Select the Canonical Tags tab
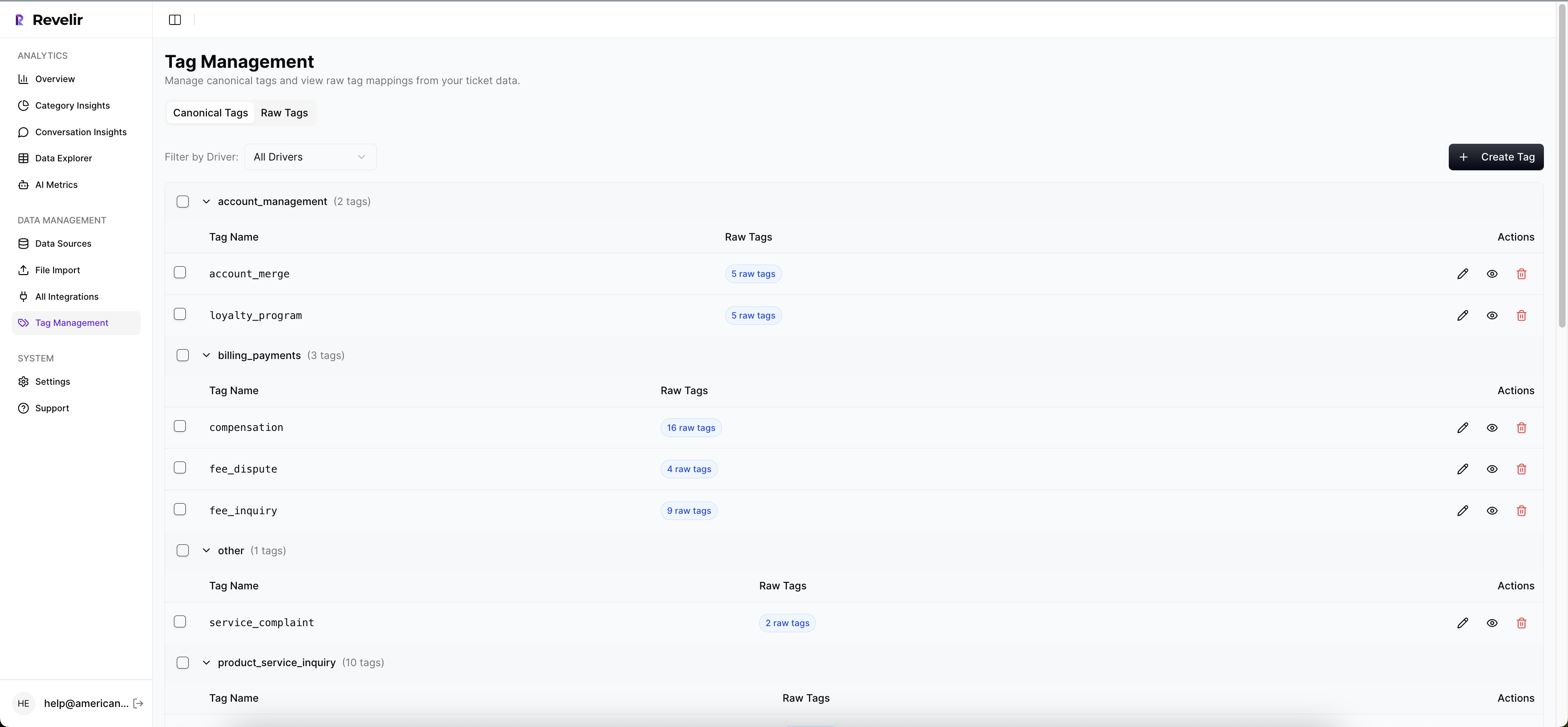 tap(210, 113)
